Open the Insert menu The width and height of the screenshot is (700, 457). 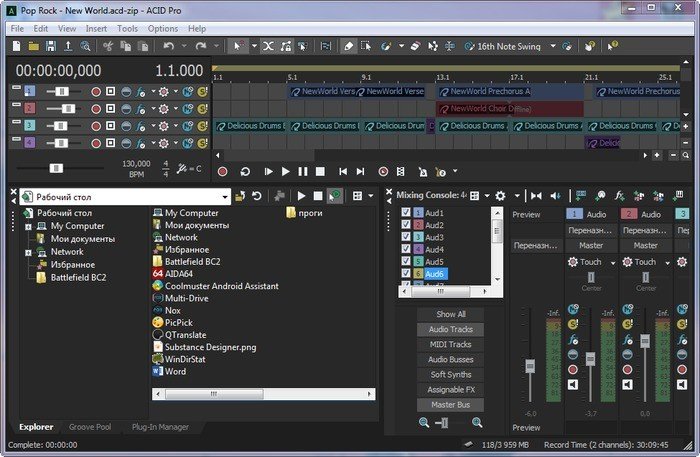[x=96, y=29]
